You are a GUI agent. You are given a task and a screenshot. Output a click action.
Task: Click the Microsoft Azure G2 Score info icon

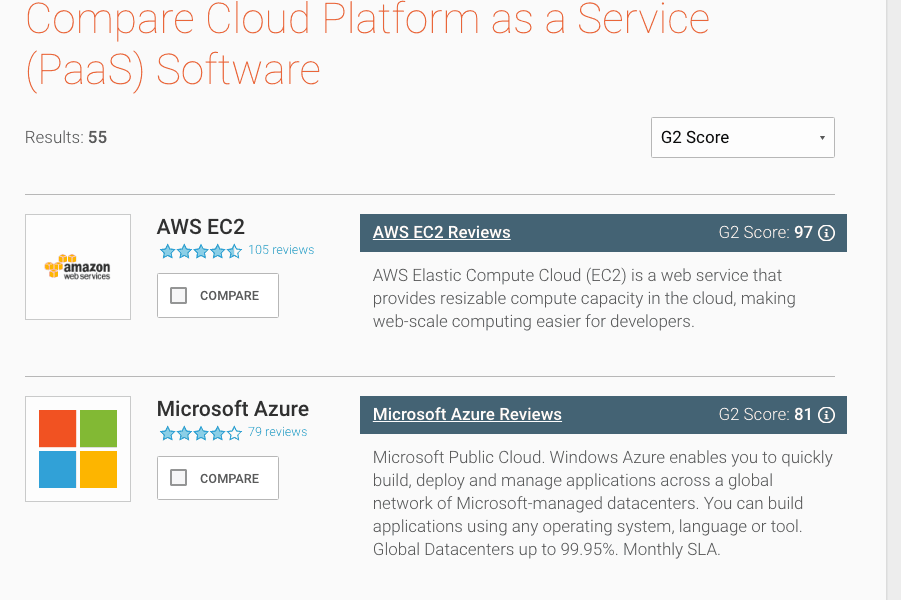coord(826,415)
